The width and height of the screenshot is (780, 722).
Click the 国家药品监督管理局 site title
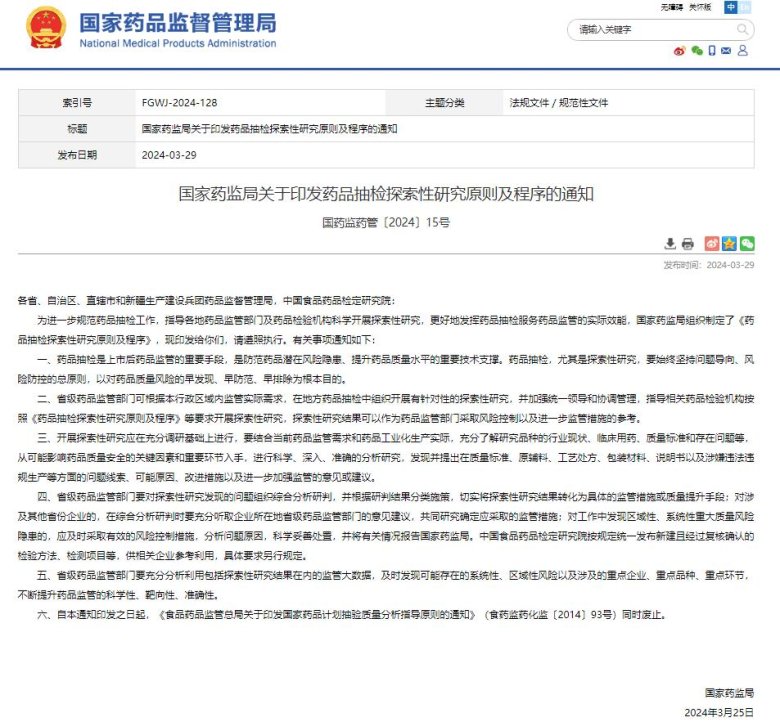[x=177, y=23]
